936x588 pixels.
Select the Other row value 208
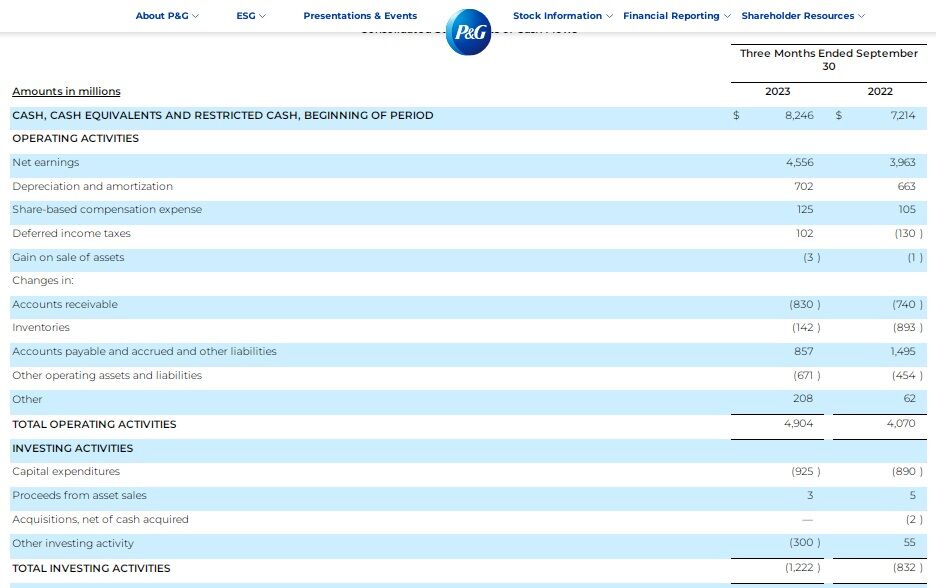pos(803,399)
